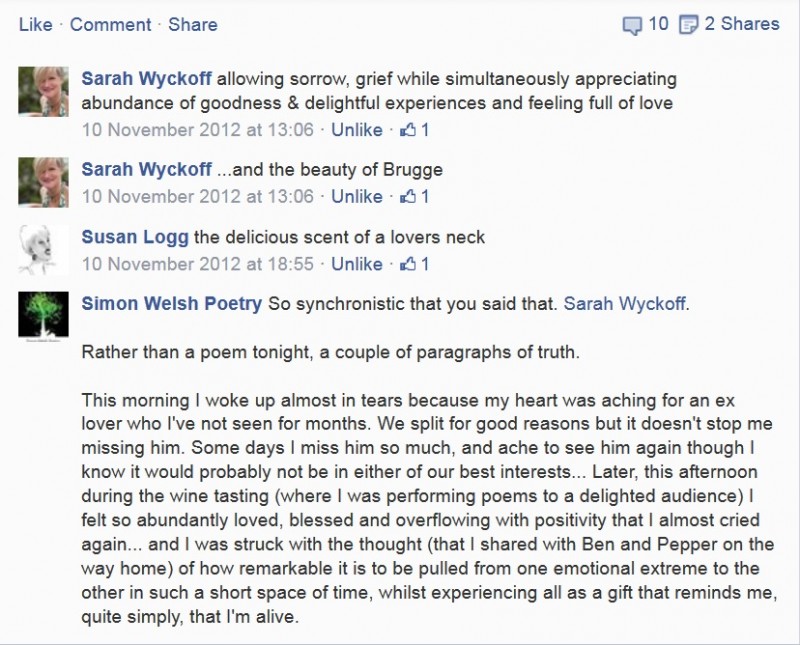The image size is (800, 645).
Task: Open the 2 Shares list
Action: [742, 24]
